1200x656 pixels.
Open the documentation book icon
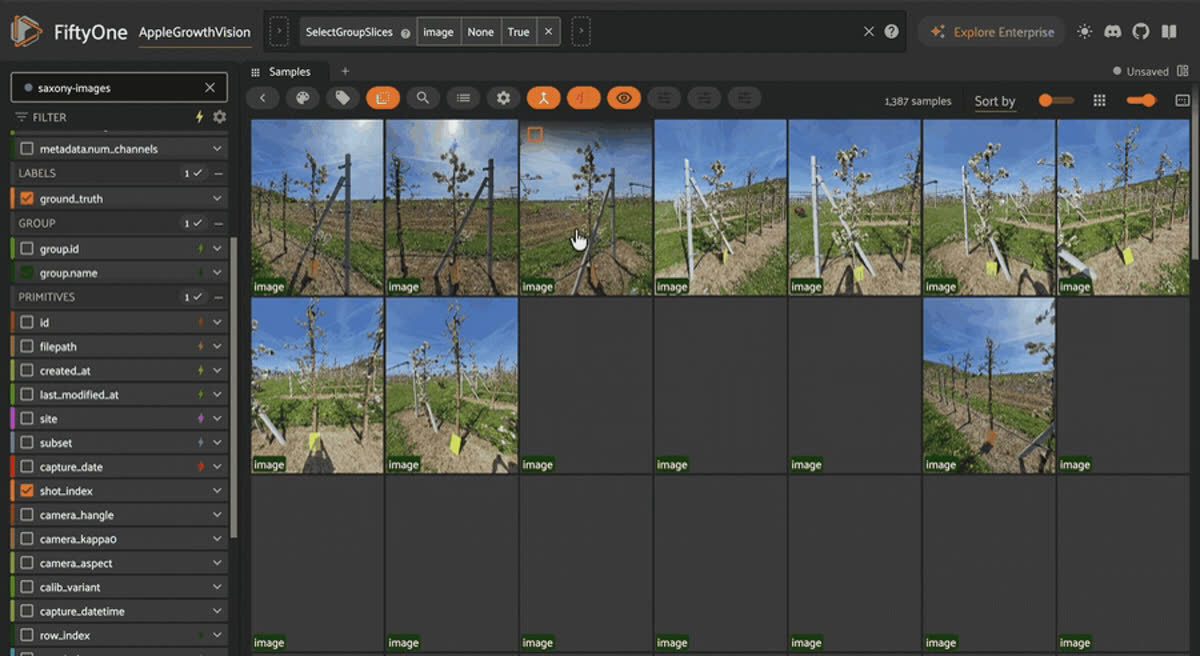pos(1168,32)
